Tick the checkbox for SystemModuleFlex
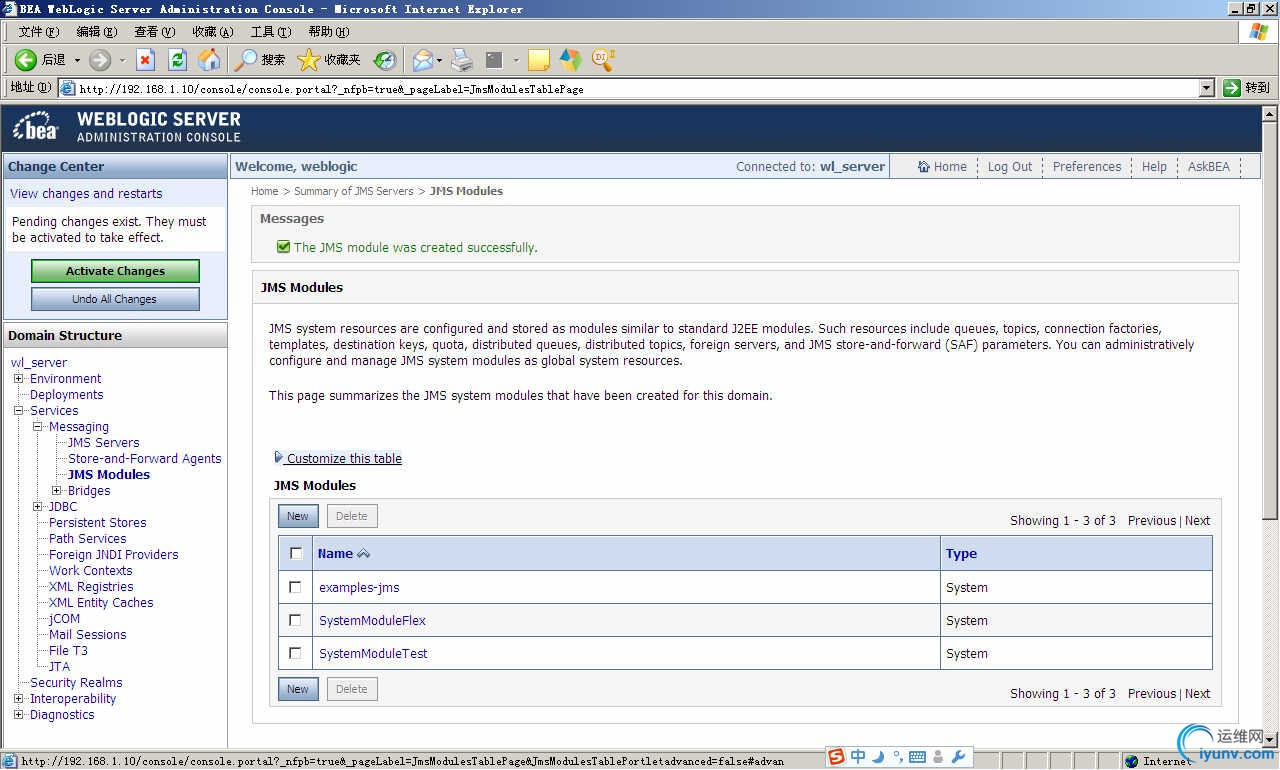The height and width of the screenshot is (770, 1280). pyautogui.click(x=295, y=620)
